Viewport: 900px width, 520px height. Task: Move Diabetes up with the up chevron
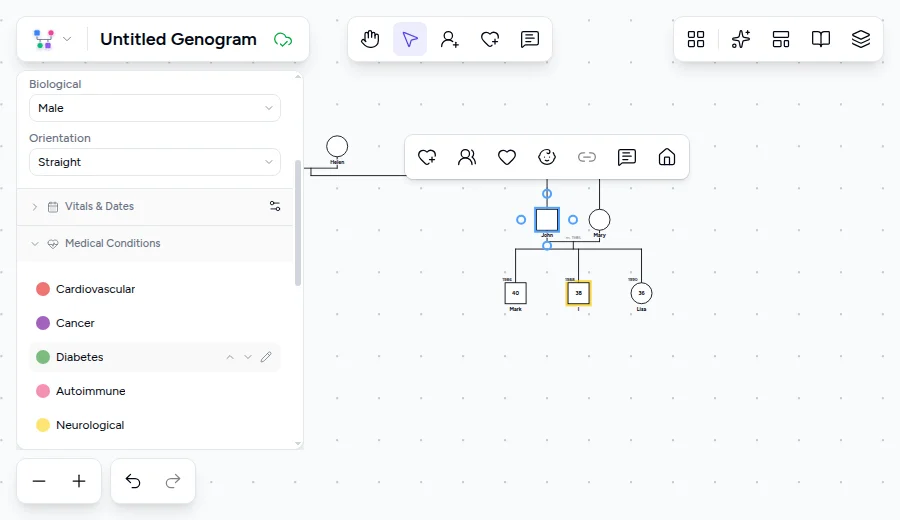230,357
